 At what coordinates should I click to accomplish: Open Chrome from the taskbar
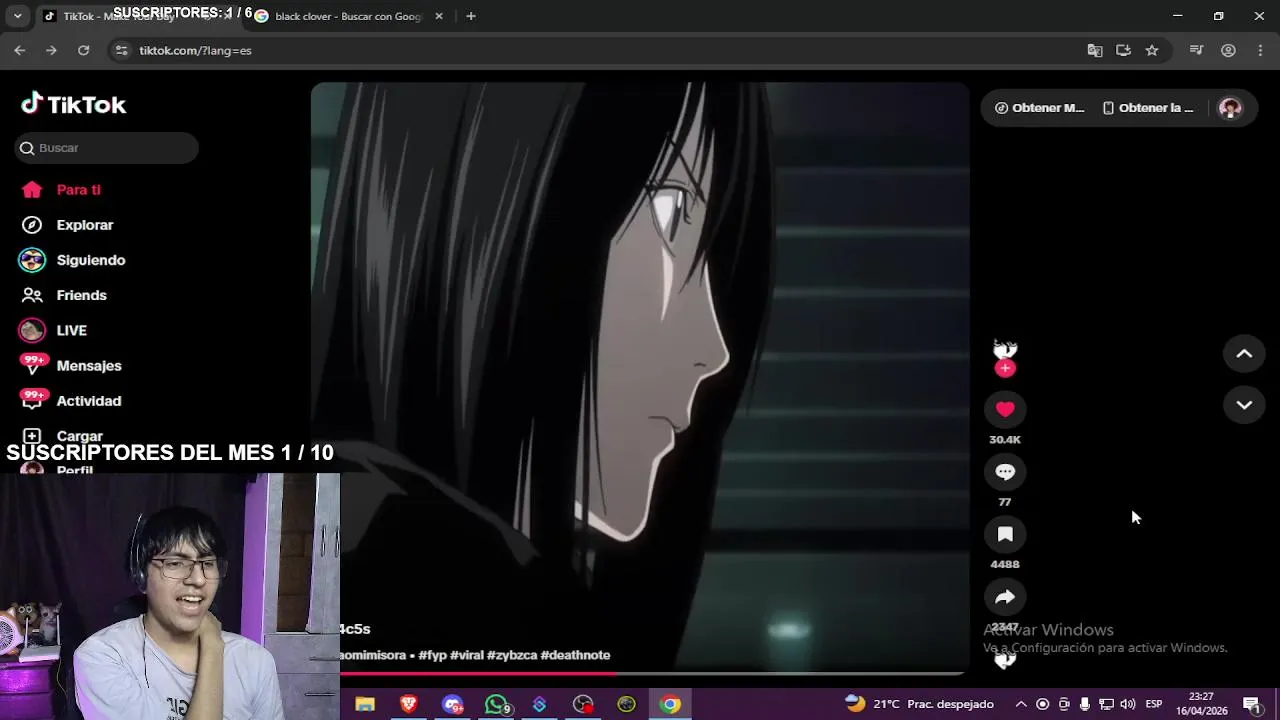pyautogui.click(x=670, y=705)
